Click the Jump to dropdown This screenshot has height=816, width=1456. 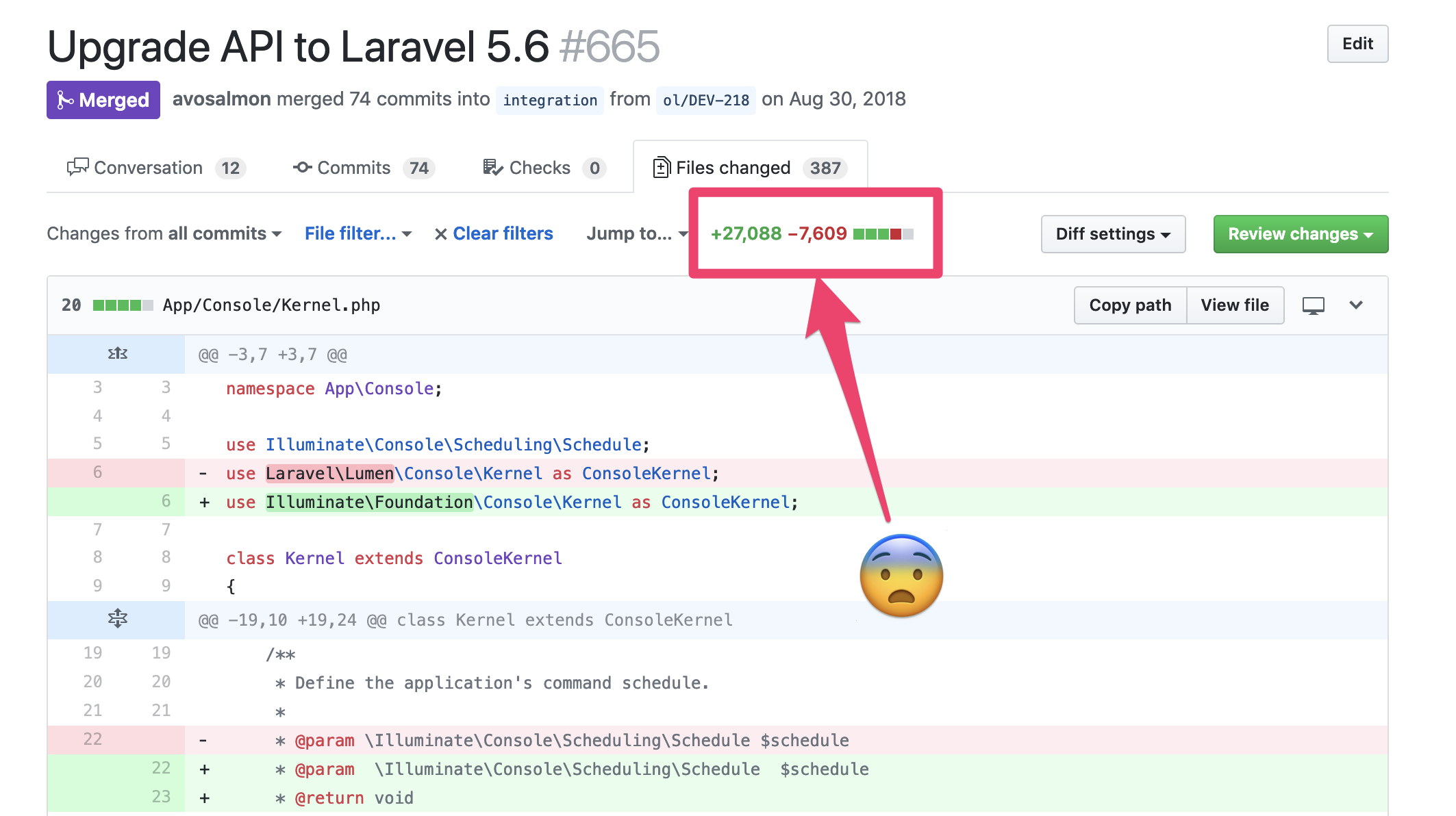click(635, 234)
